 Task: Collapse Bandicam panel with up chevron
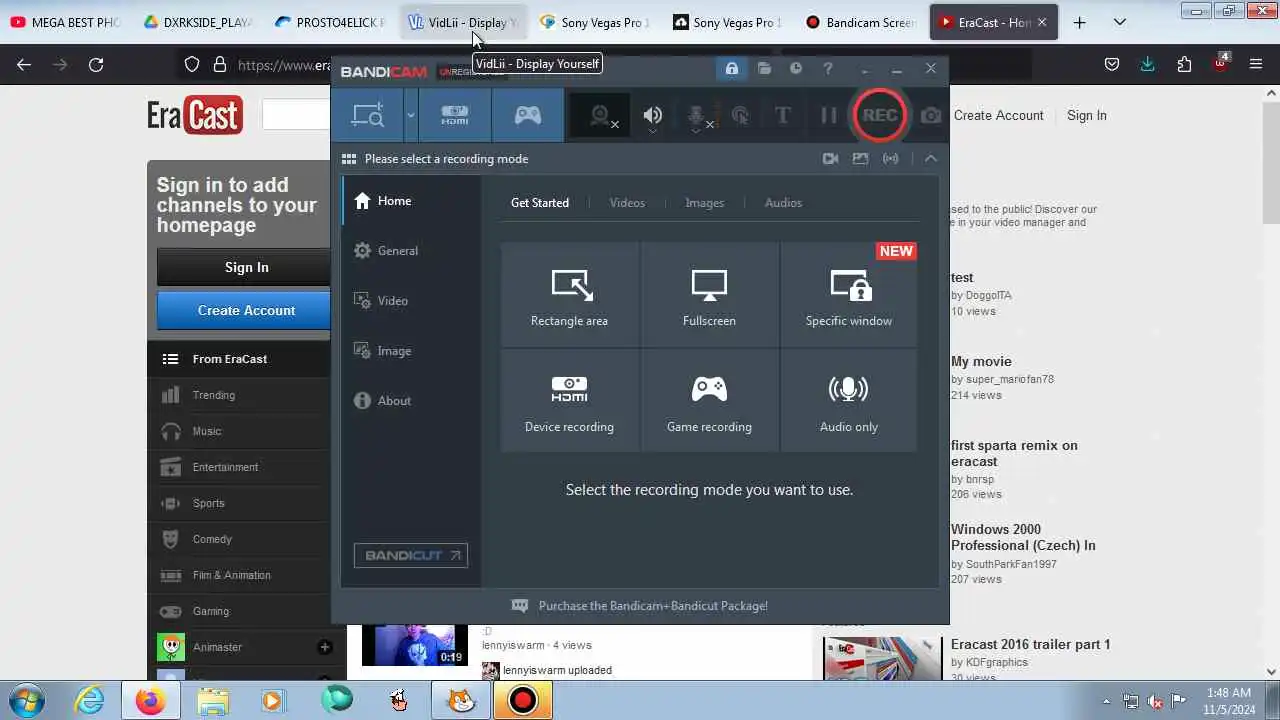(931, 159)
